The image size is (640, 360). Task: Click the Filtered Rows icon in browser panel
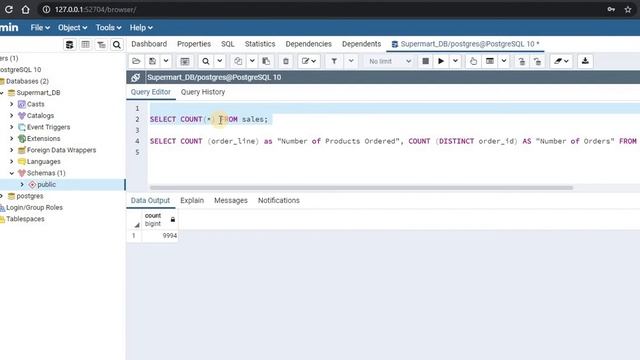101,44
